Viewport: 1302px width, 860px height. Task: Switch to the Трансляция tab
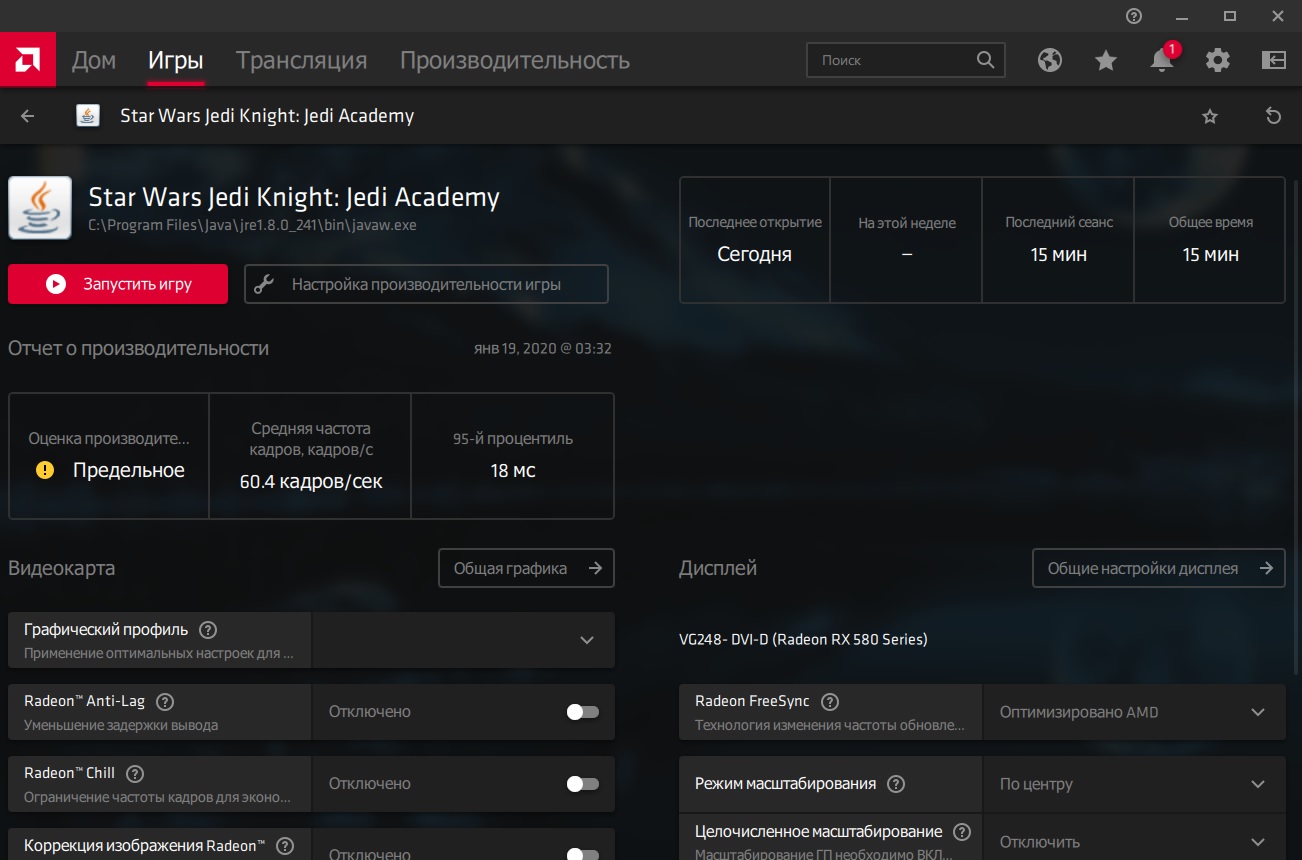click(301, 60)
